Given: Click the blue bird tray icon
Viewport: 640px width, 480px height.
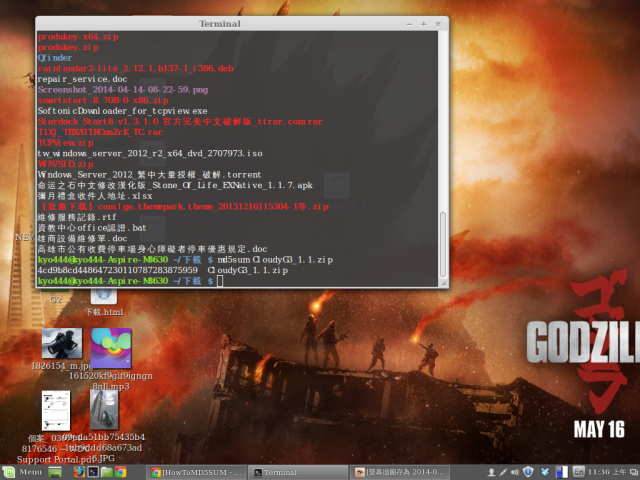Looking at the screenshot, I should [545, 472].
